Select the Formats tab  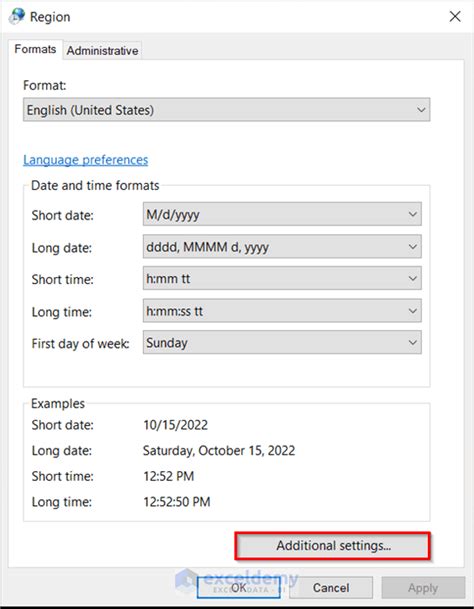tap(35, 49)
